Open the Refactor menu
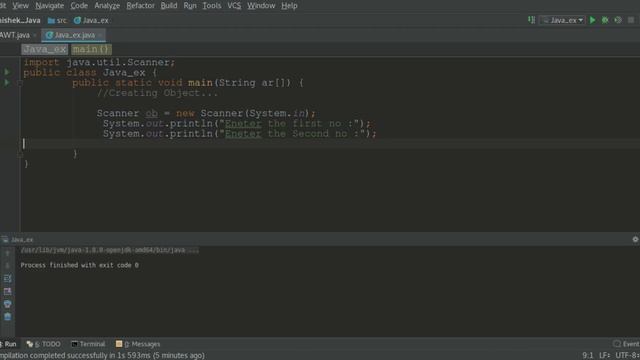The width and height of the screenshot is (640, 360). pyautogui.click(x=140, y=6)
